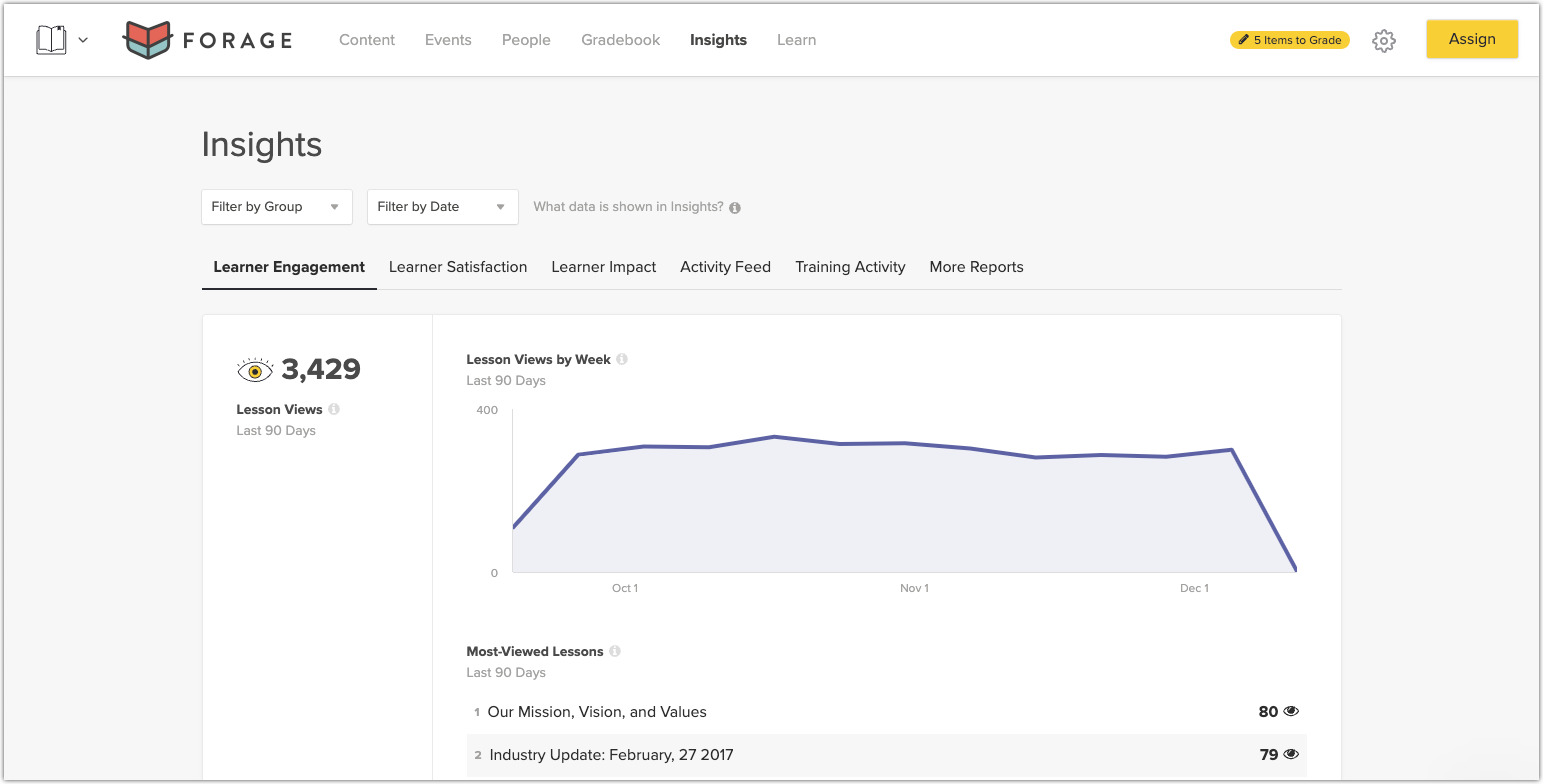Click the 80 views count
This screenshot has height=784, width=1543.
point(1268,712)
